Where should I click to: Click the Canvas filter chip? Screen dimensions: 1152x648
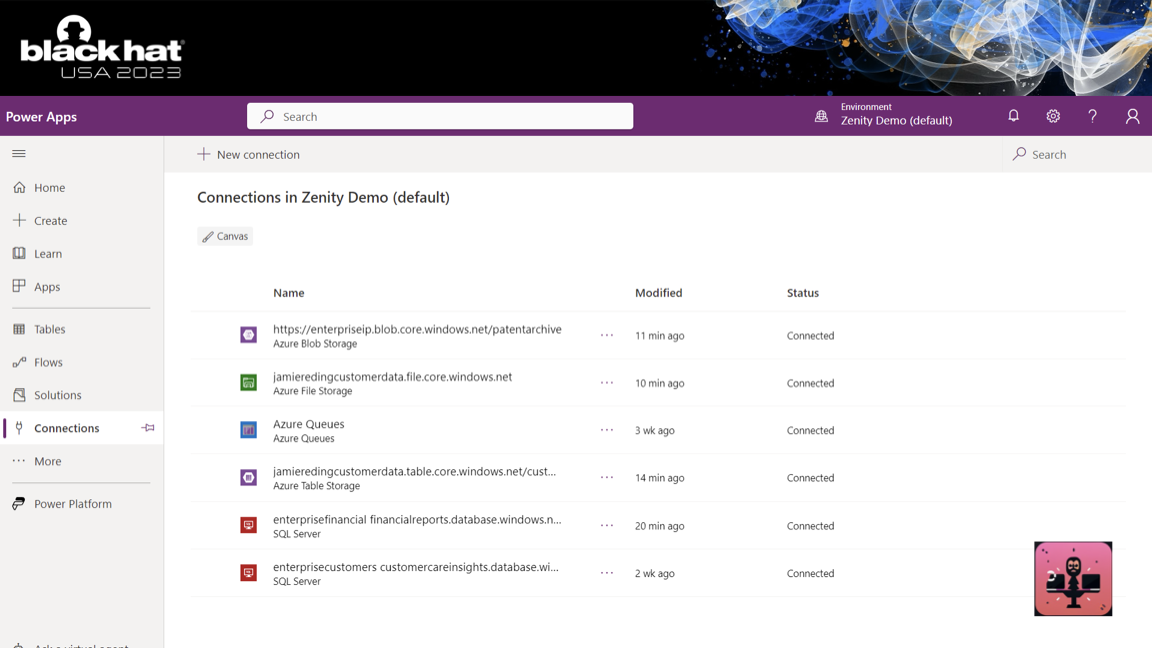[225, 236]
